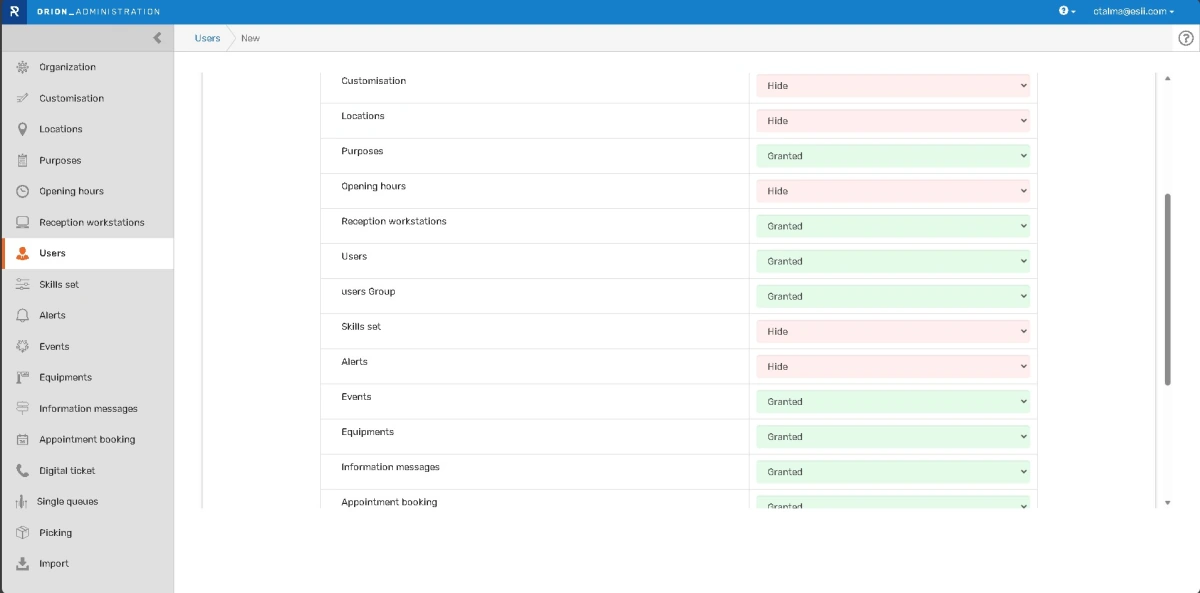The height and width of the screenshot is (593, 1200).
Task: Open the Events permission dropdown
Action: (x=892, y=401)
